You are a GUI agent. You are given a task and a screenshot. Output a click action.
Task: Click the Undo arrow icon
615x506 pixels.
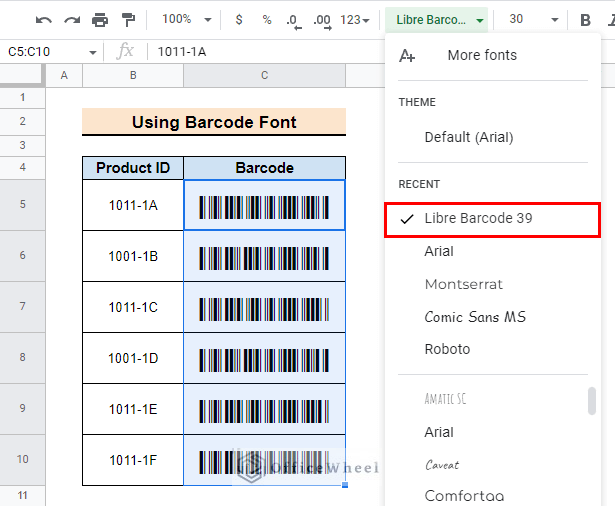[x=44, y=20]
